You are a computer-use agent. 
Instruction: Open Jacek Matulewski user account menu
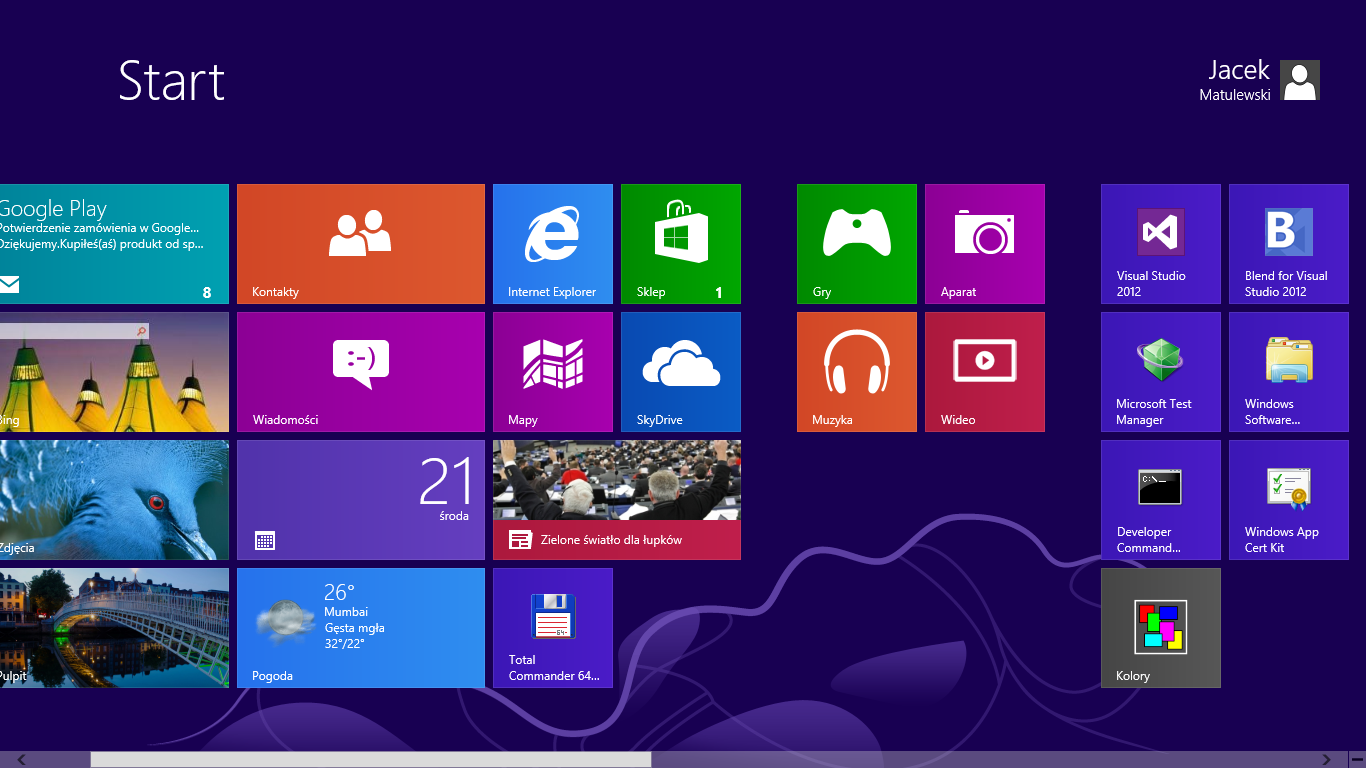pyautogui.click(x=1259, y=80)
